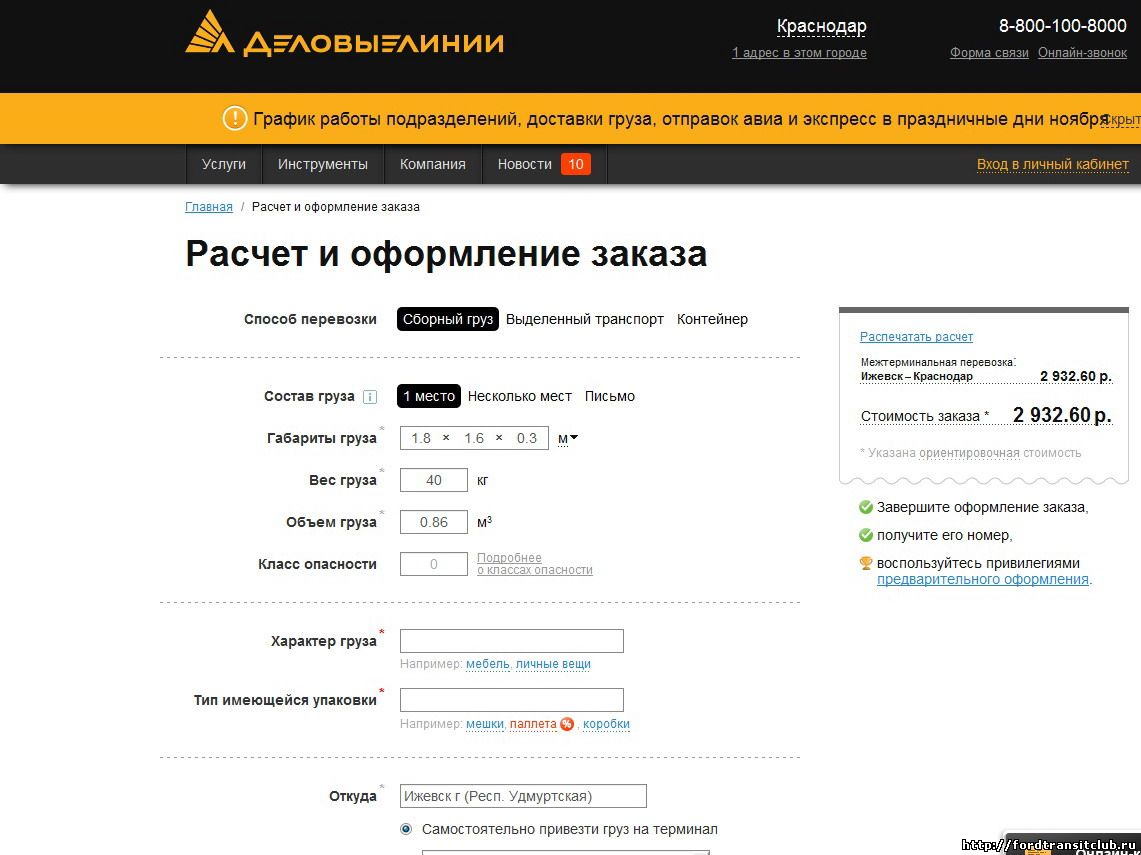Image resolution: width=1141 pixels, height=855 pixels.
Task: Select the Самостоятельно привезти груз radio button
Action: 406,829
